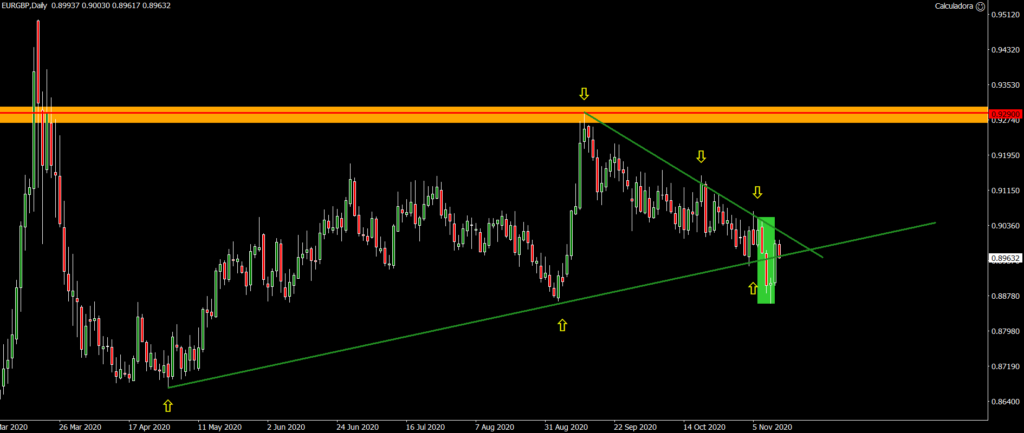Select the yellow down arrow near 14 Oct 2020
The image size is (1024, 433).
pyautogui.click(x=702, y=157)
